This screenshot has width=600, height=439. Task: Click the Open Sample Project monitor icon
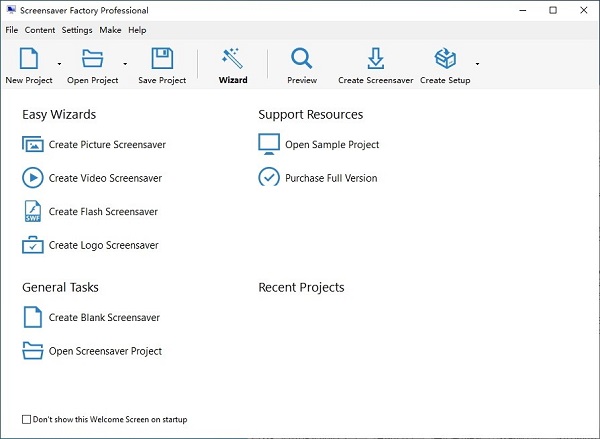click(269, 144)
